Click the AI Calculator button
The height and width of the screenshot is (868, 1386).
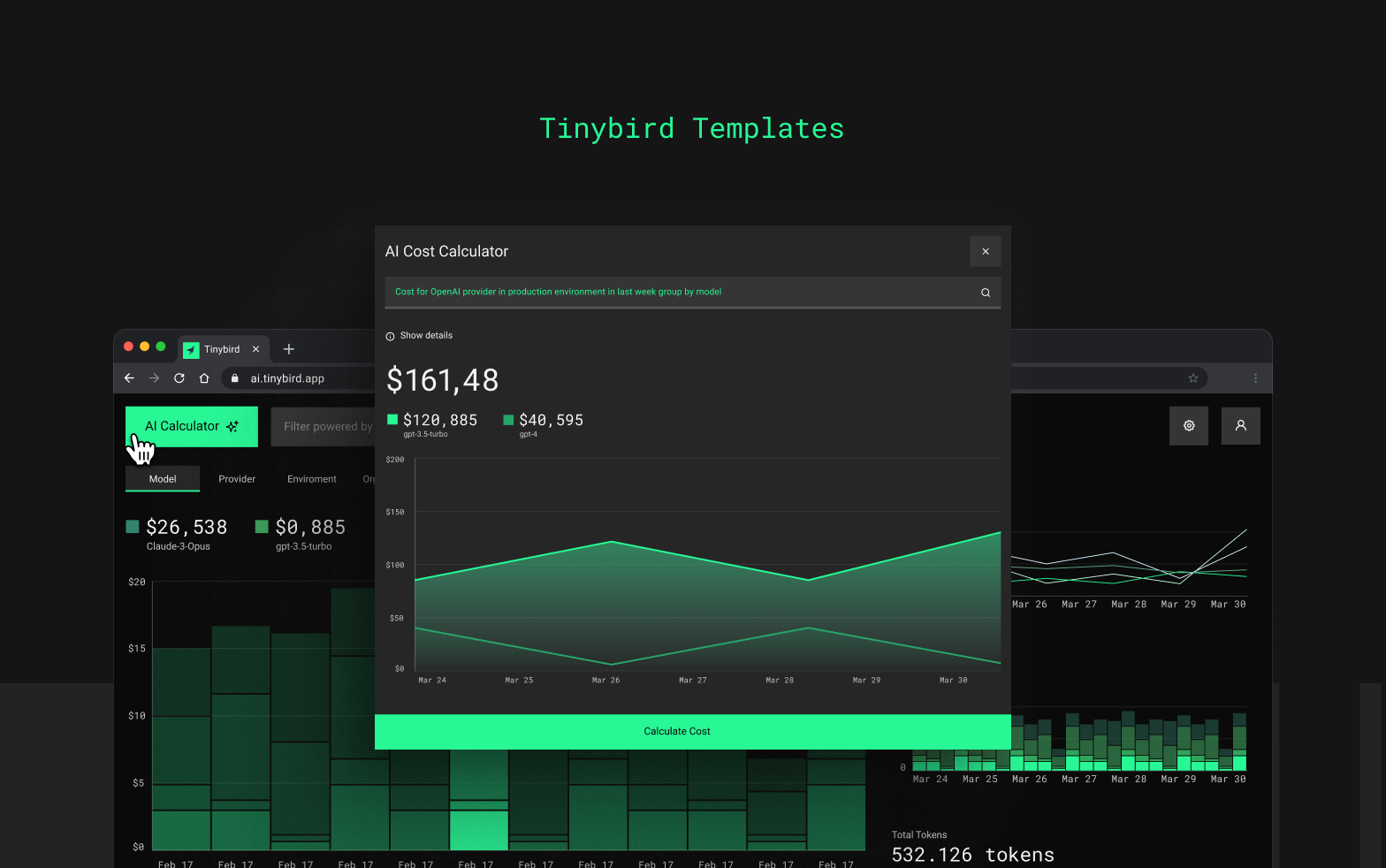click(x=192, y=426)
